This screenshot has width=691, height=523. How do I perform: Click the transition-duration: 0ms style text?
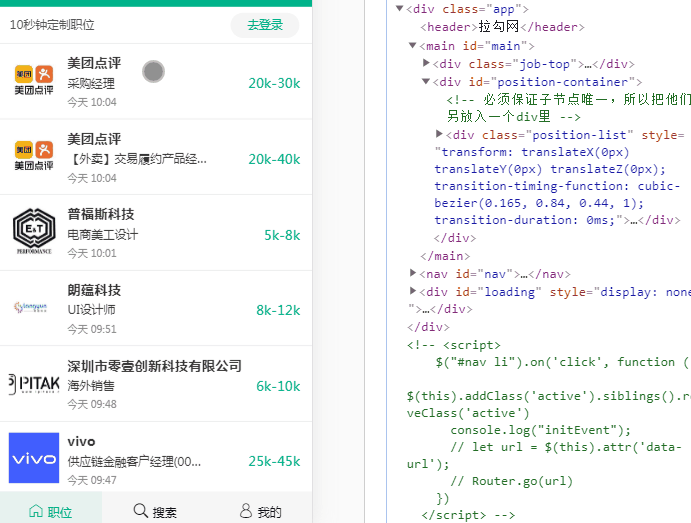pyautogui.click(x=524, y=220)
